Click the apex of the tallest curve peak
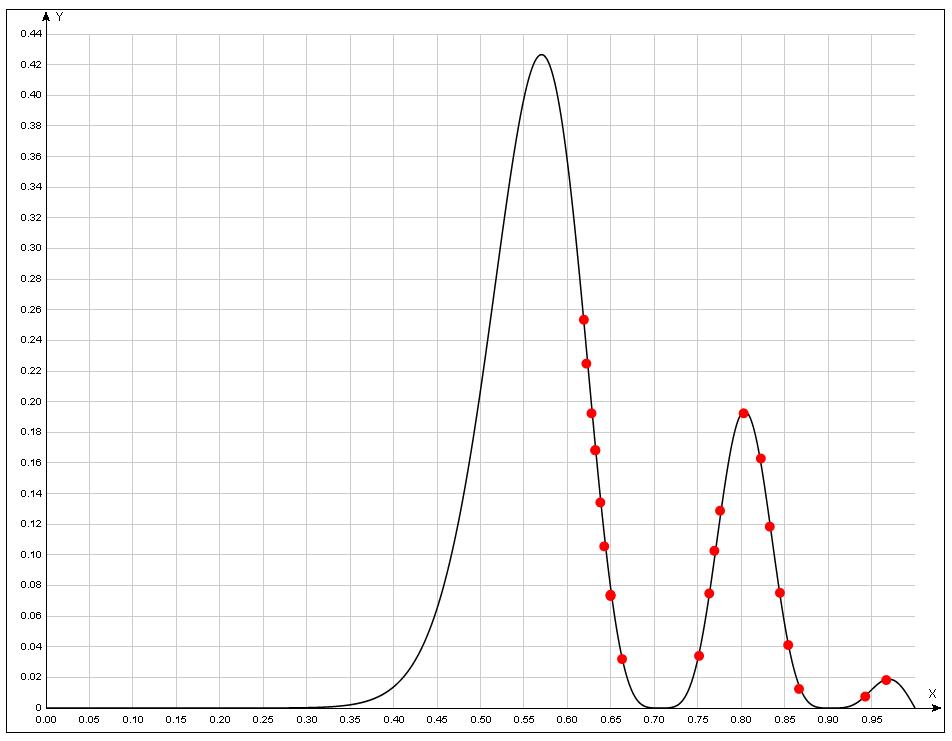This screenshot has height=741, width=952. pyautogui.click(x=541, y=55)
